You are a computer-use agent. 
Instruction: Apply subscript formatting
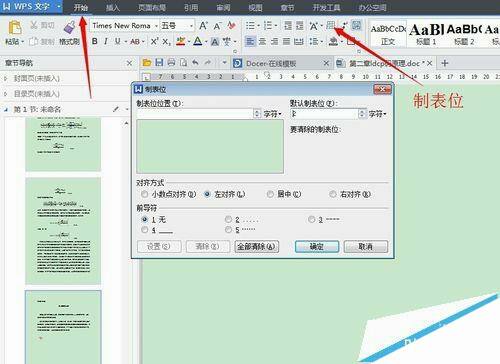tap(166, 42)
